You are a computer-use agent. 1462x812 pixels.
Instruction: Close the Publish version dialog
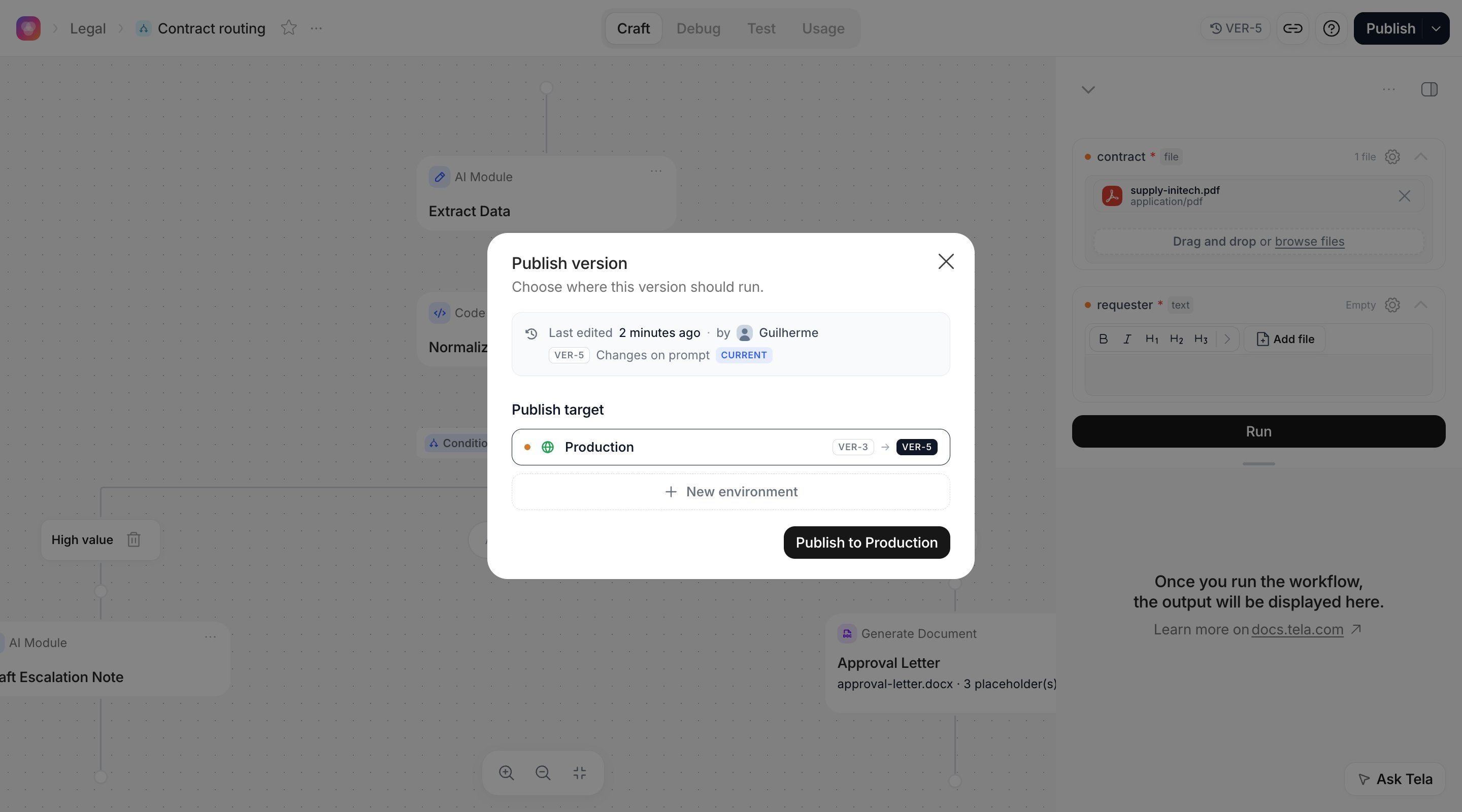[946, 261]
